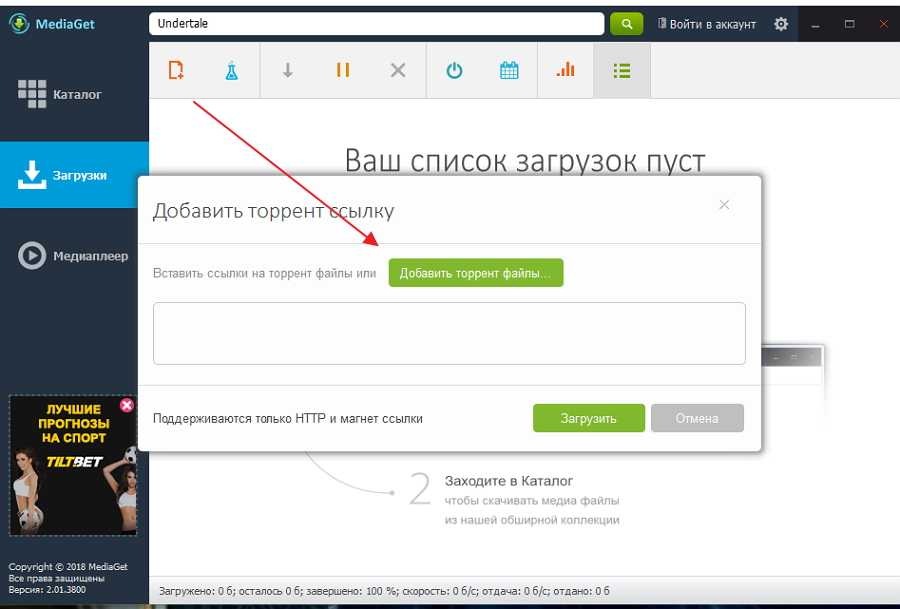
Task: Pause downloads with the pause icon
Action: 343,70
